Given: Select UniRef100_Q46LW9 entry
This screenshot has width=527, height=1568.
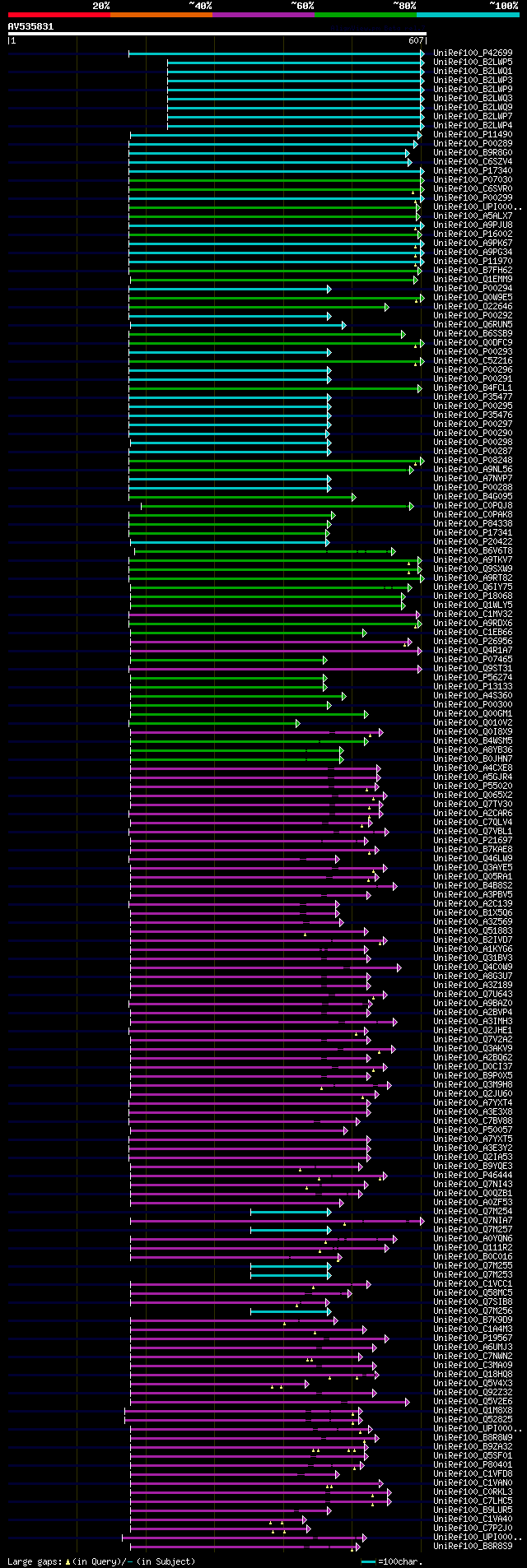Looking at the screenshot, I should click(473, 858).
